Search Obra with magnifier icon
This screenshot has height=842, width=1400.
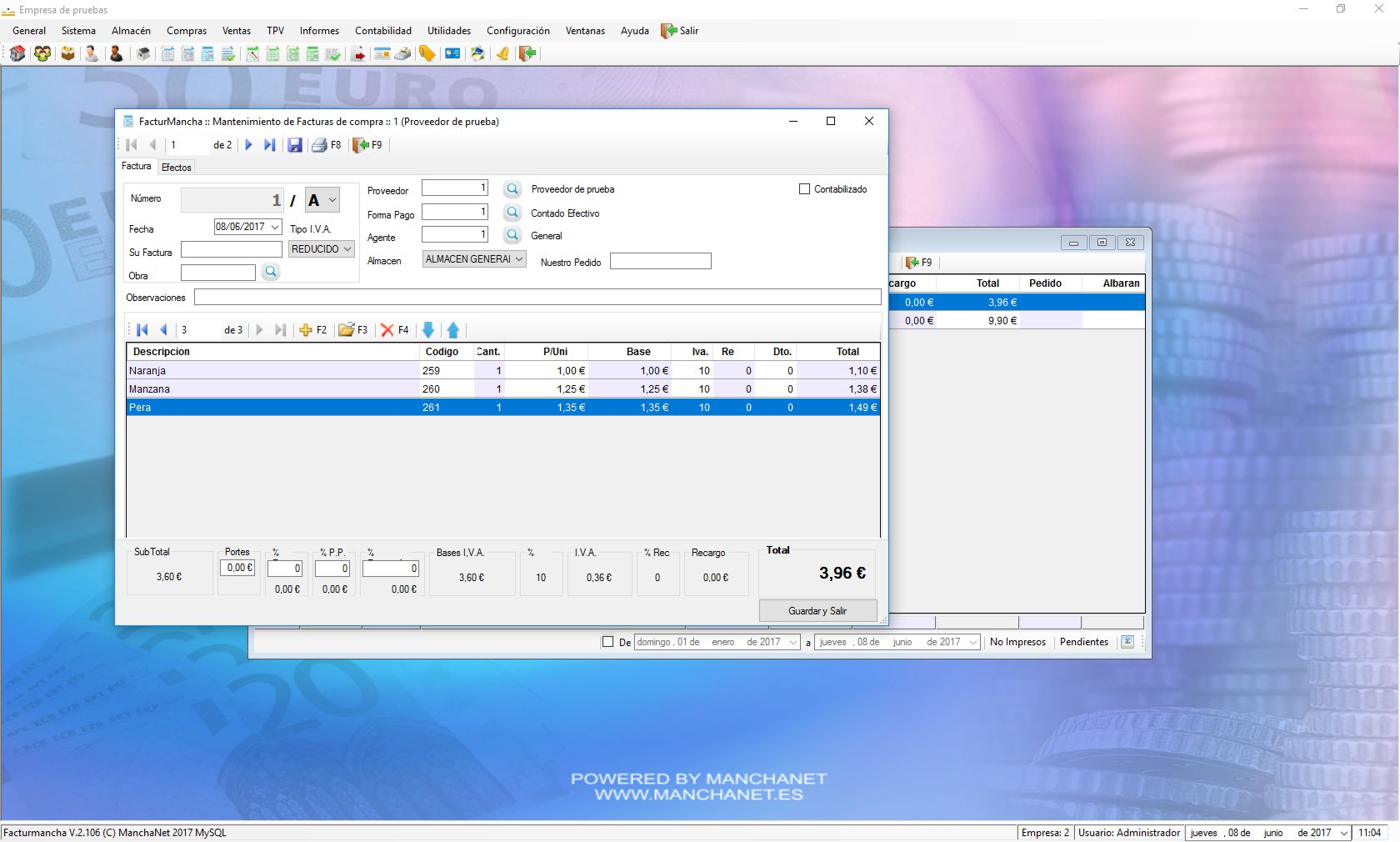pos(271,273)
